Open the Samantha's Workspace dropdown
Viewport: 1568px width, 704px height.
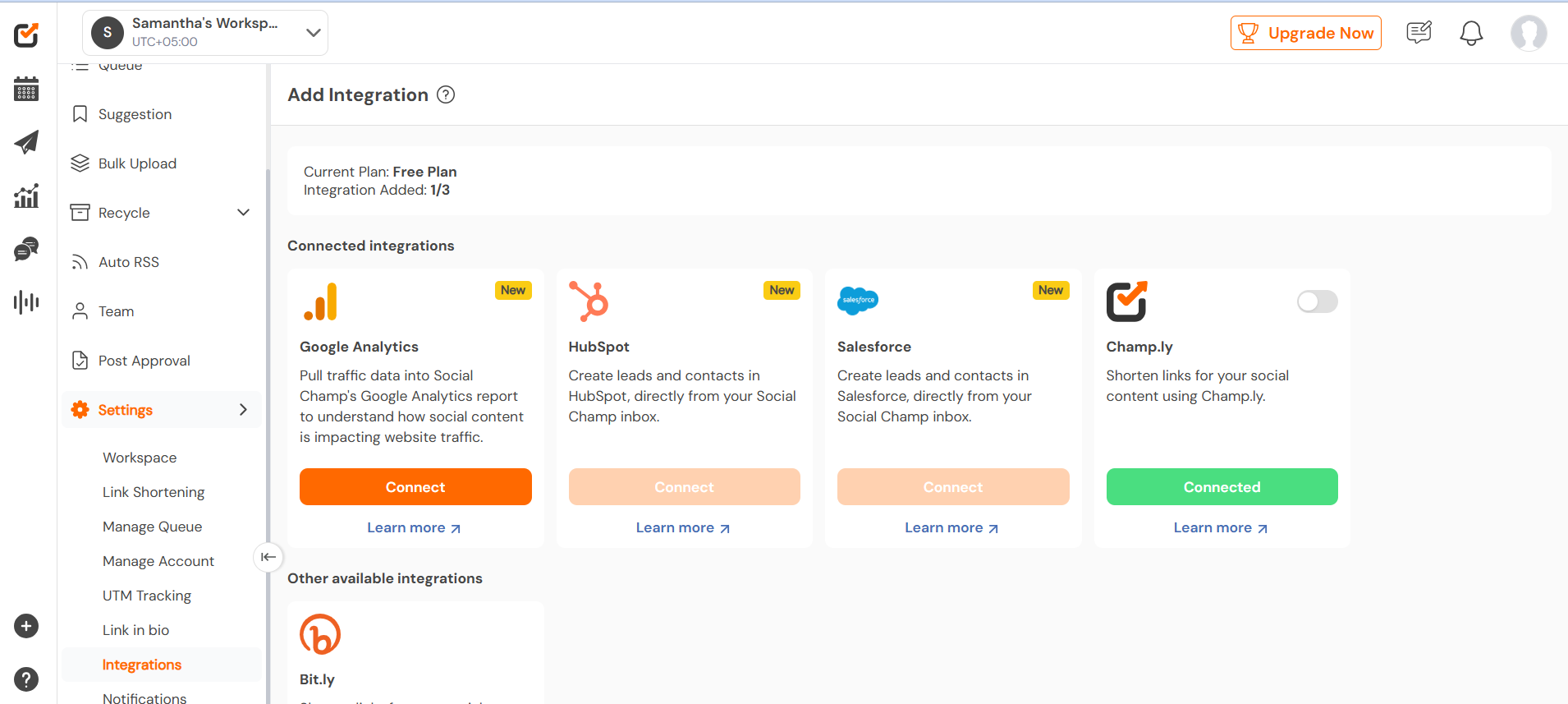(x=205, y=33)
